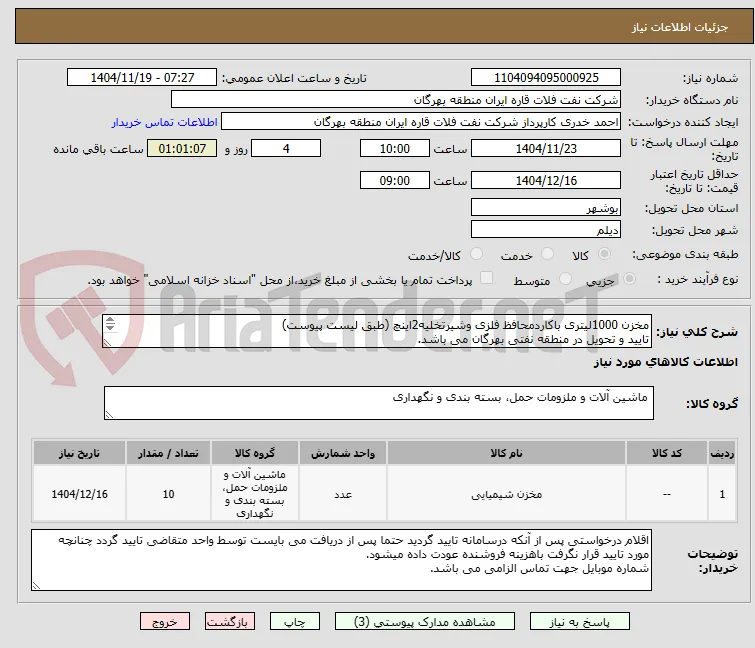This screenshot has height=648, width=755.
Task: Click the واحد شمارش column header
Action: 343,453
